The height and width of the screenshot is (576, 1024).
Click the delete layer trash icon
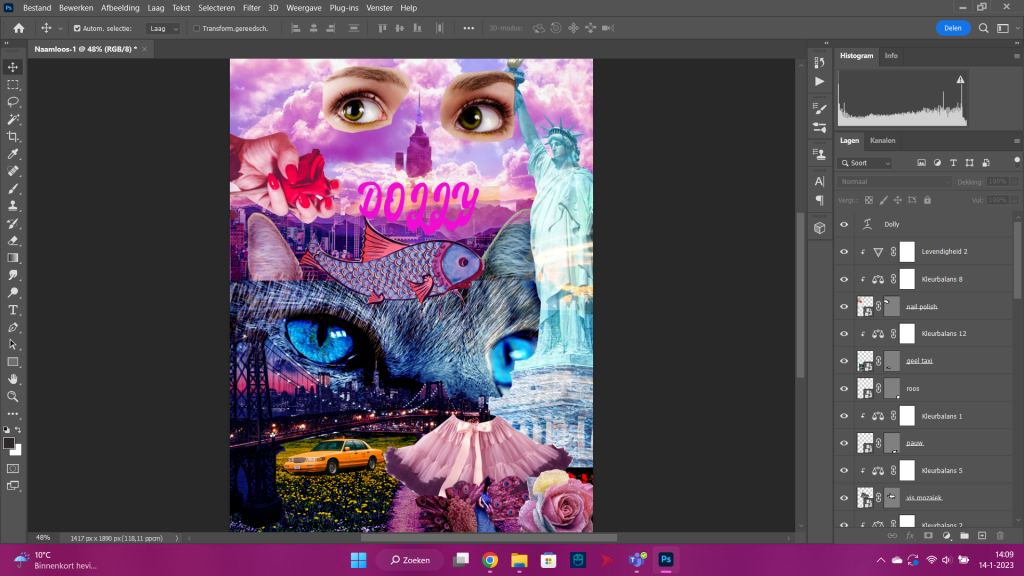[x=998, y=536]
